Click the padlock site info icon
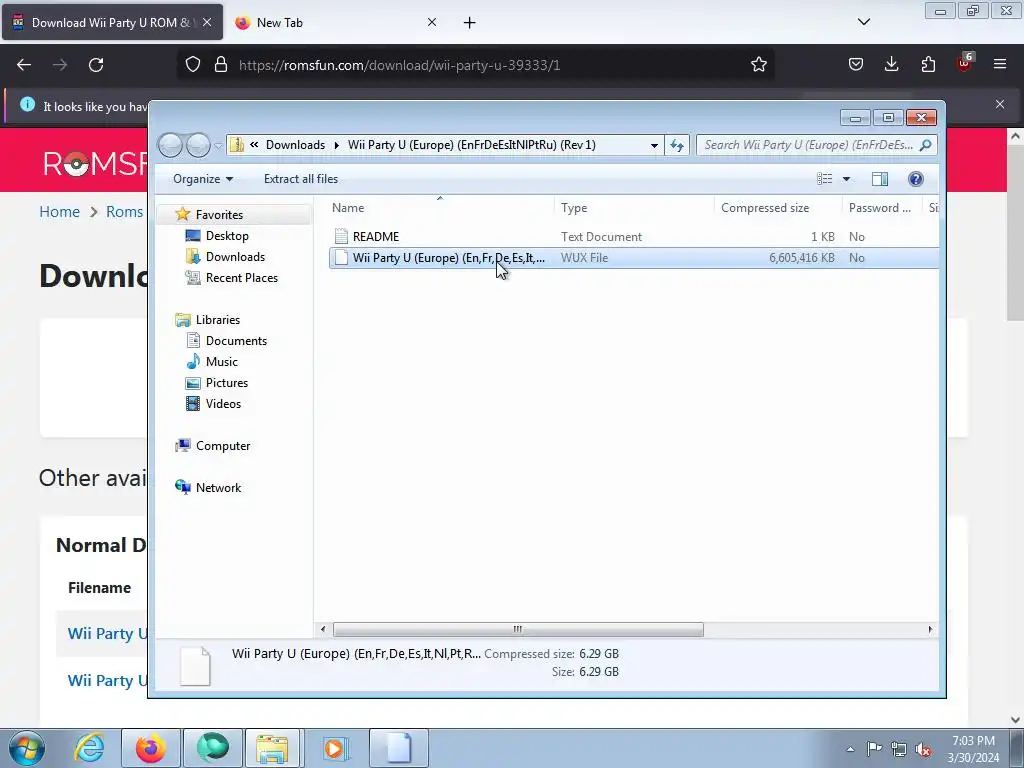1024x768 pixels. click(x=221, y=65)
